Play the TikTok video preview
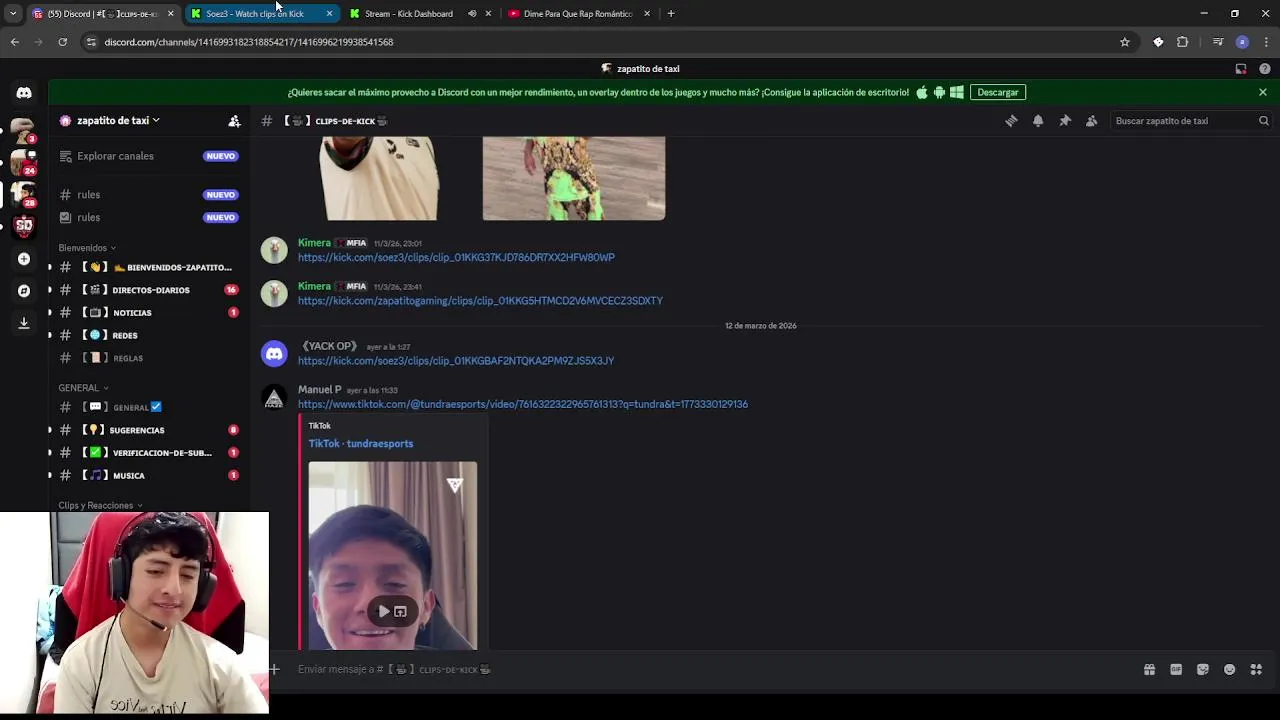1280x720 pixels. (x=384, y=611)
